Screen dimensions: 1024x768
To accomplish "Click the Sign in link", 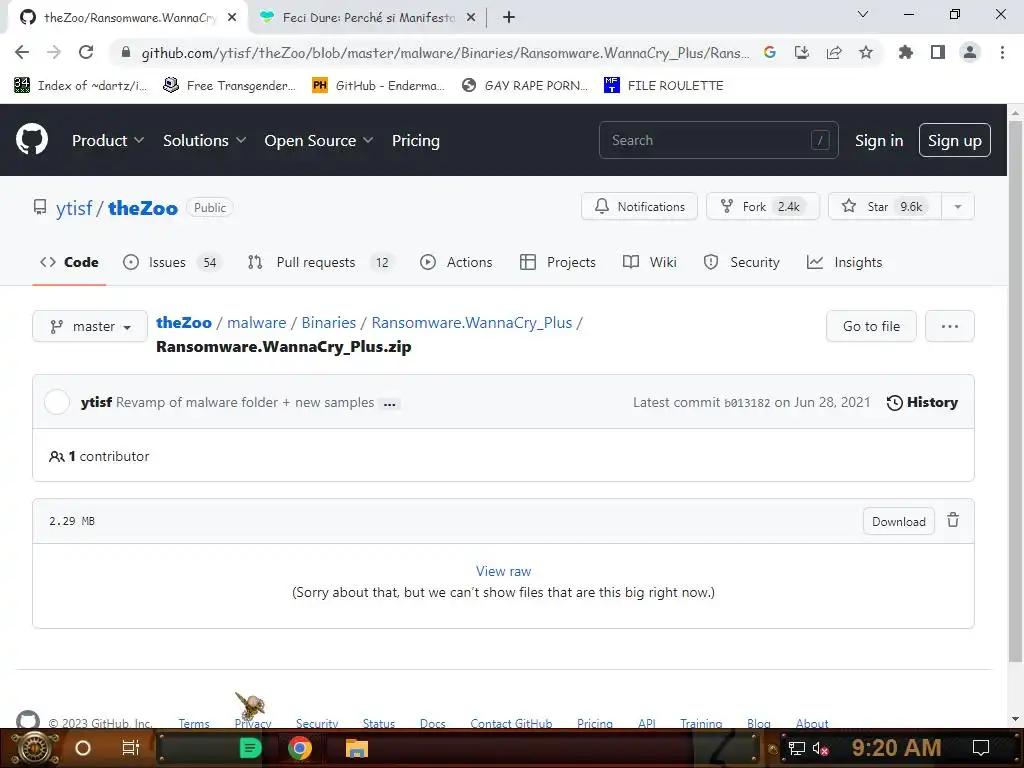I will coord(879,140).
